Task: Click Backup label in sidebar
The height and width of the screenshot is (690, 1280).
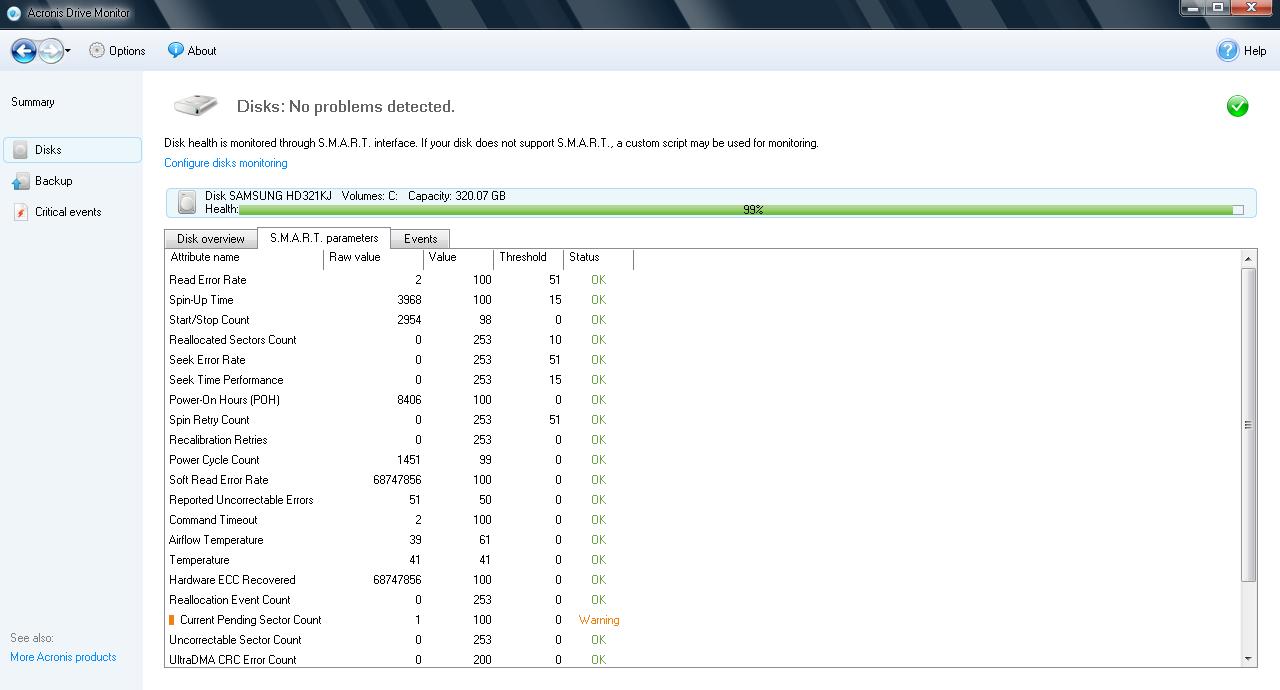Action: coord(53,181)
